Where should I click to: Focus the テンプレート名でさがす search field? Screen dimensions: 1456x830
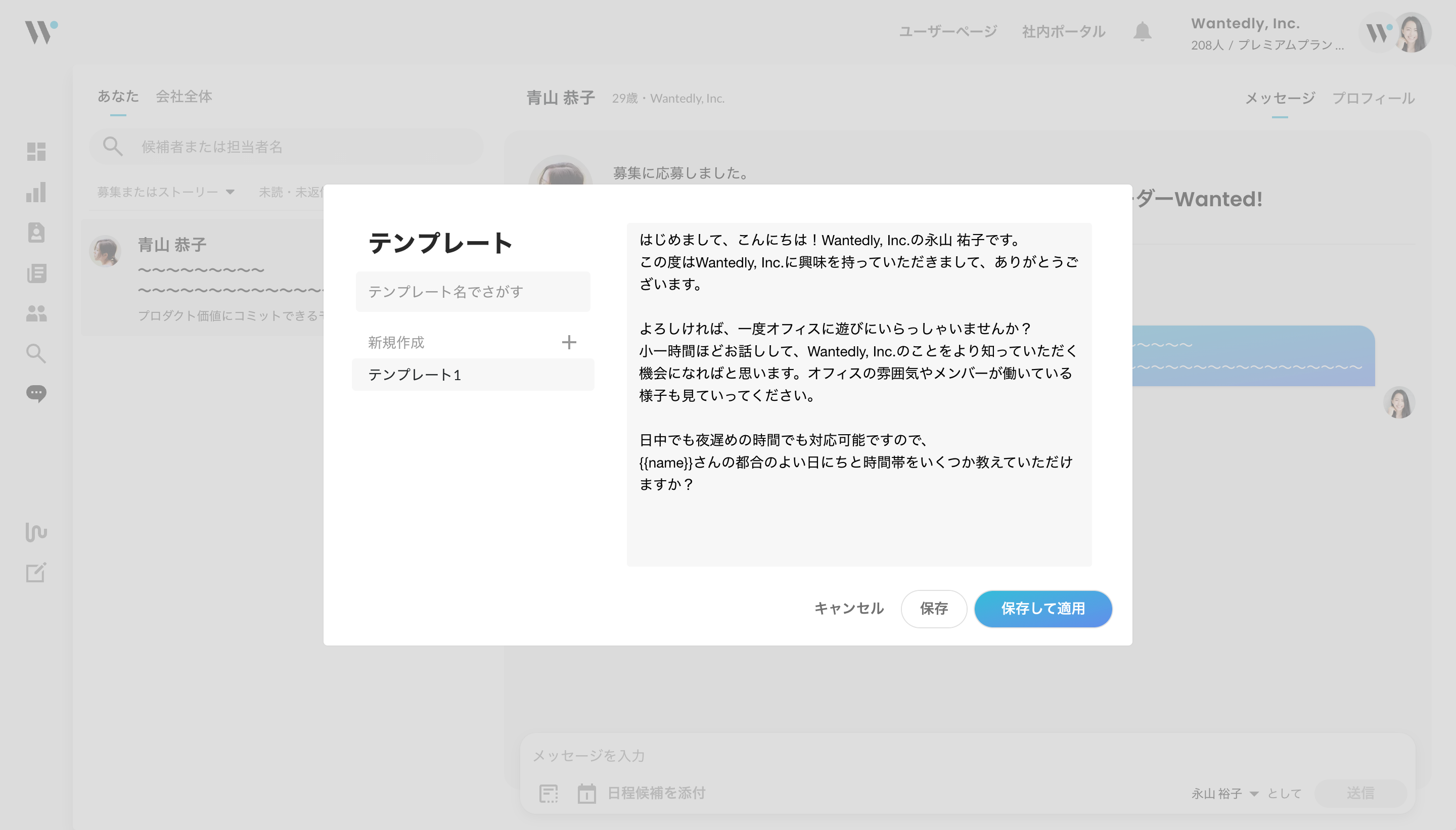[473, 291]
